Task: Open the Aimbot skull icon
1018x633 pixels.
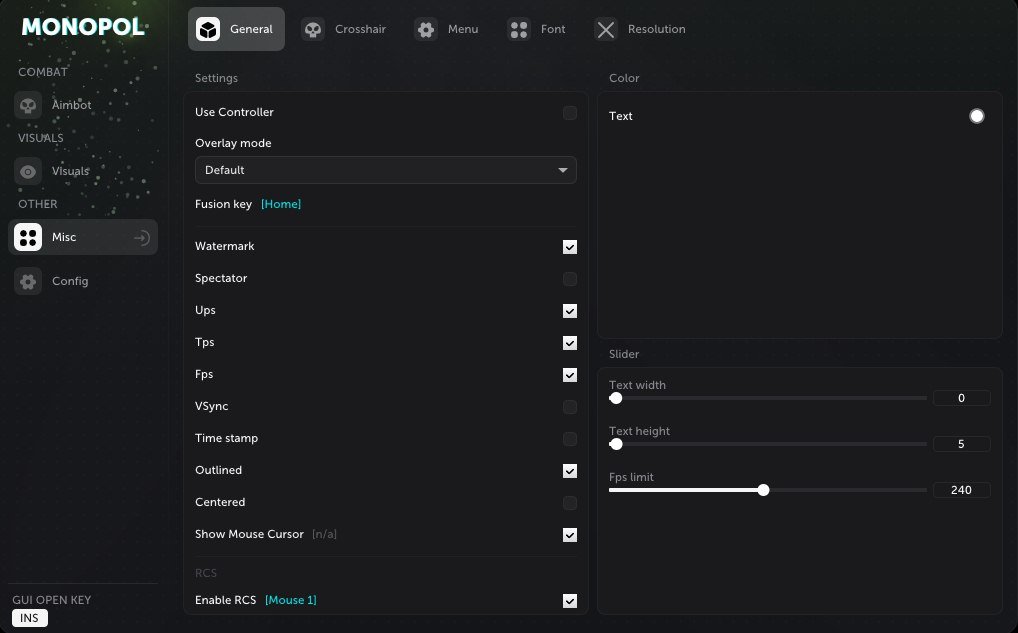Action: pyautogui.click(x=28, y=105)
